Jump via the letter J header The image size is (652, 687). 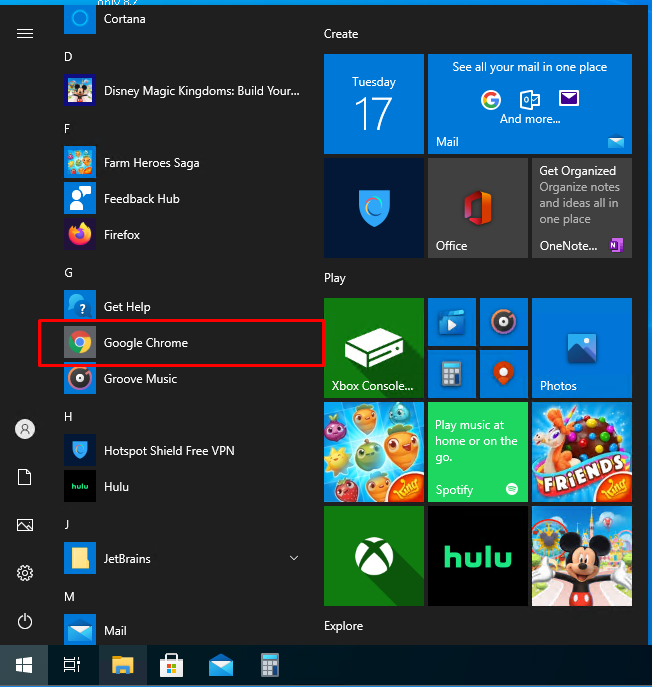pos(67,524)
